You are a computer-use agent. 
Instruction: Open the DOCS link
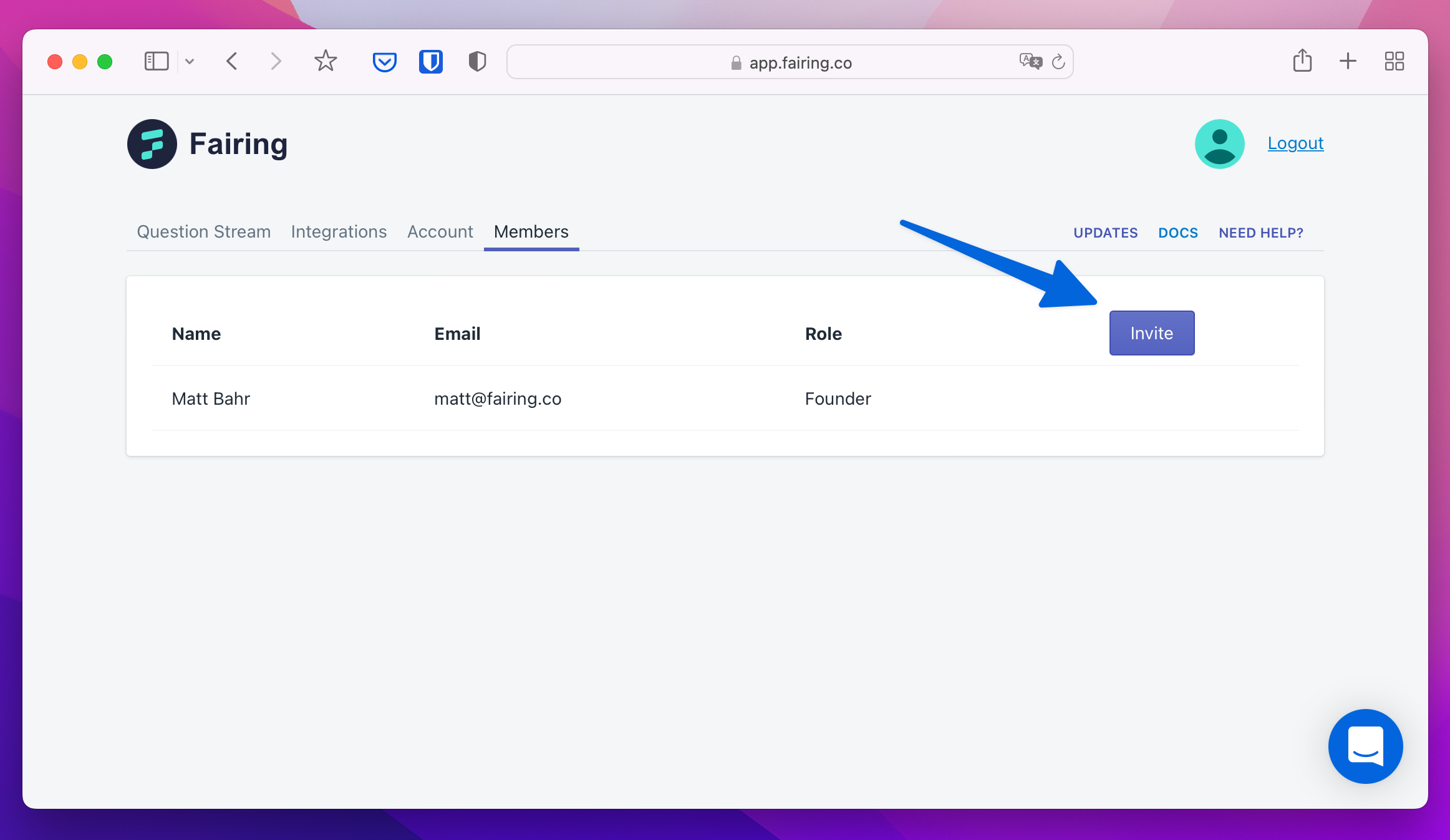click(x=1177, y=233)
